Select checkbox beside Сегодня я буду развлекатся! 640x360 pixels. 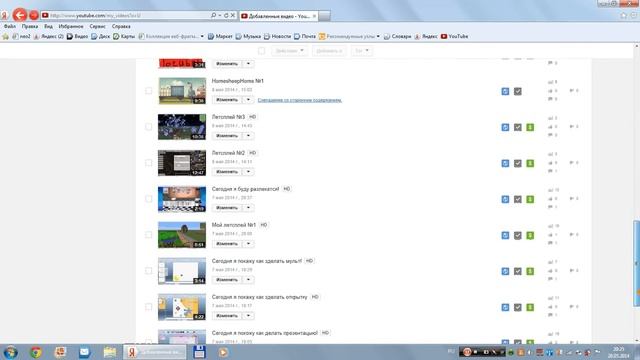pyautogui.click(x=149, y=199)
